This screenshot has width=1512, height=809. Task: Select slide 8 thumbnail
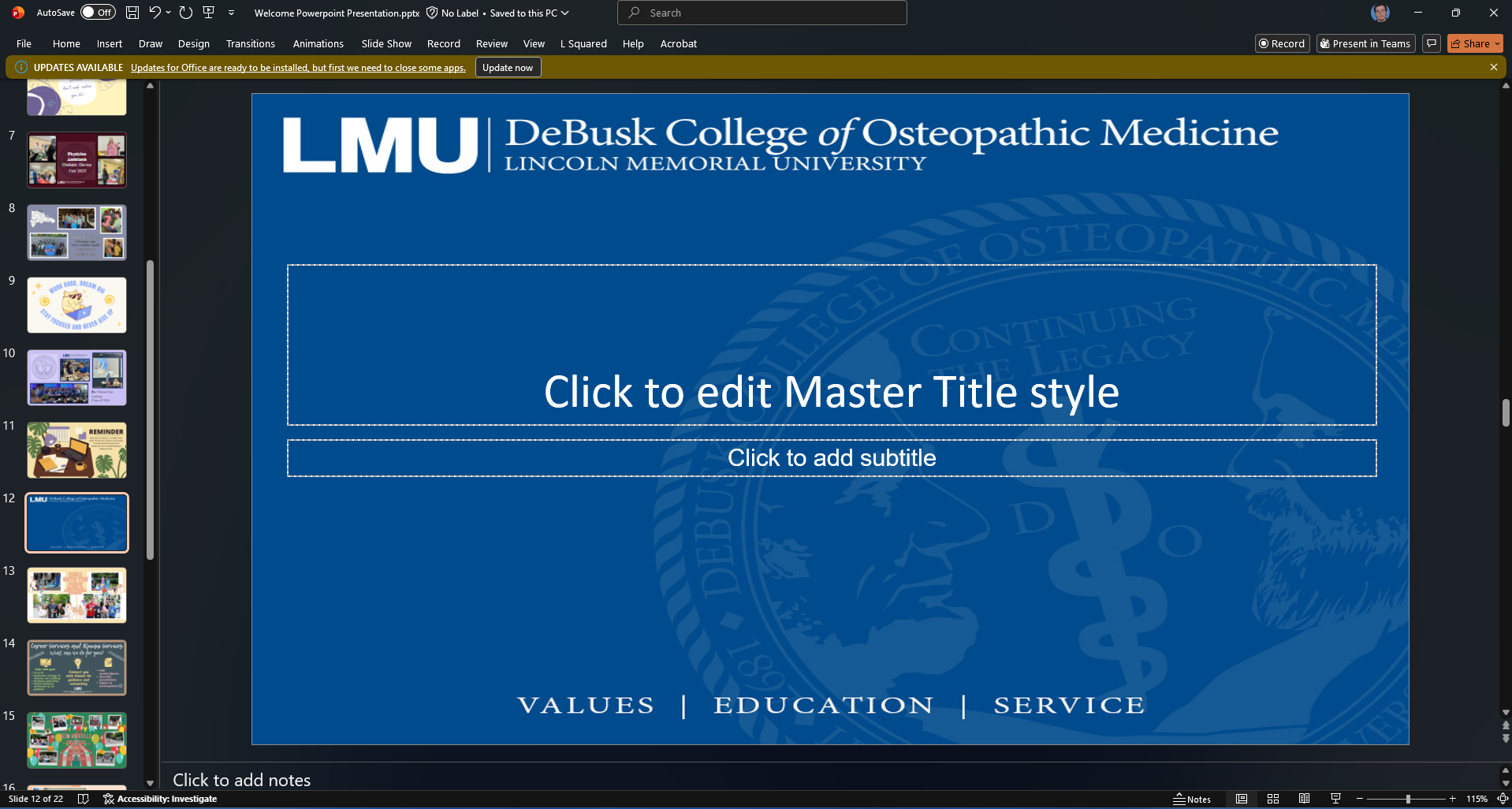(x=76, y=233)
